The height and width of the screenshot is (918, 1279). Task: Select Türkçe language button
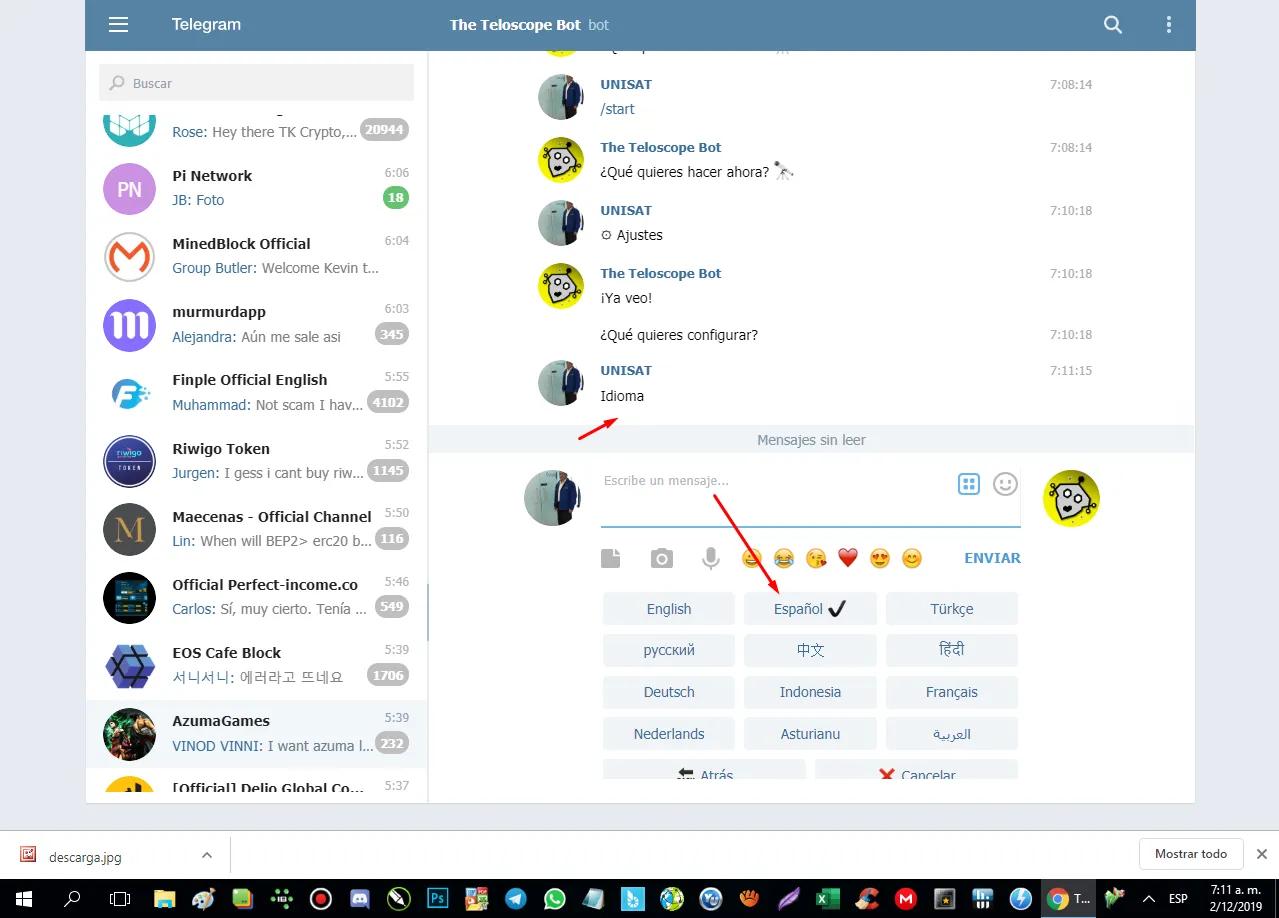[952, 609]
